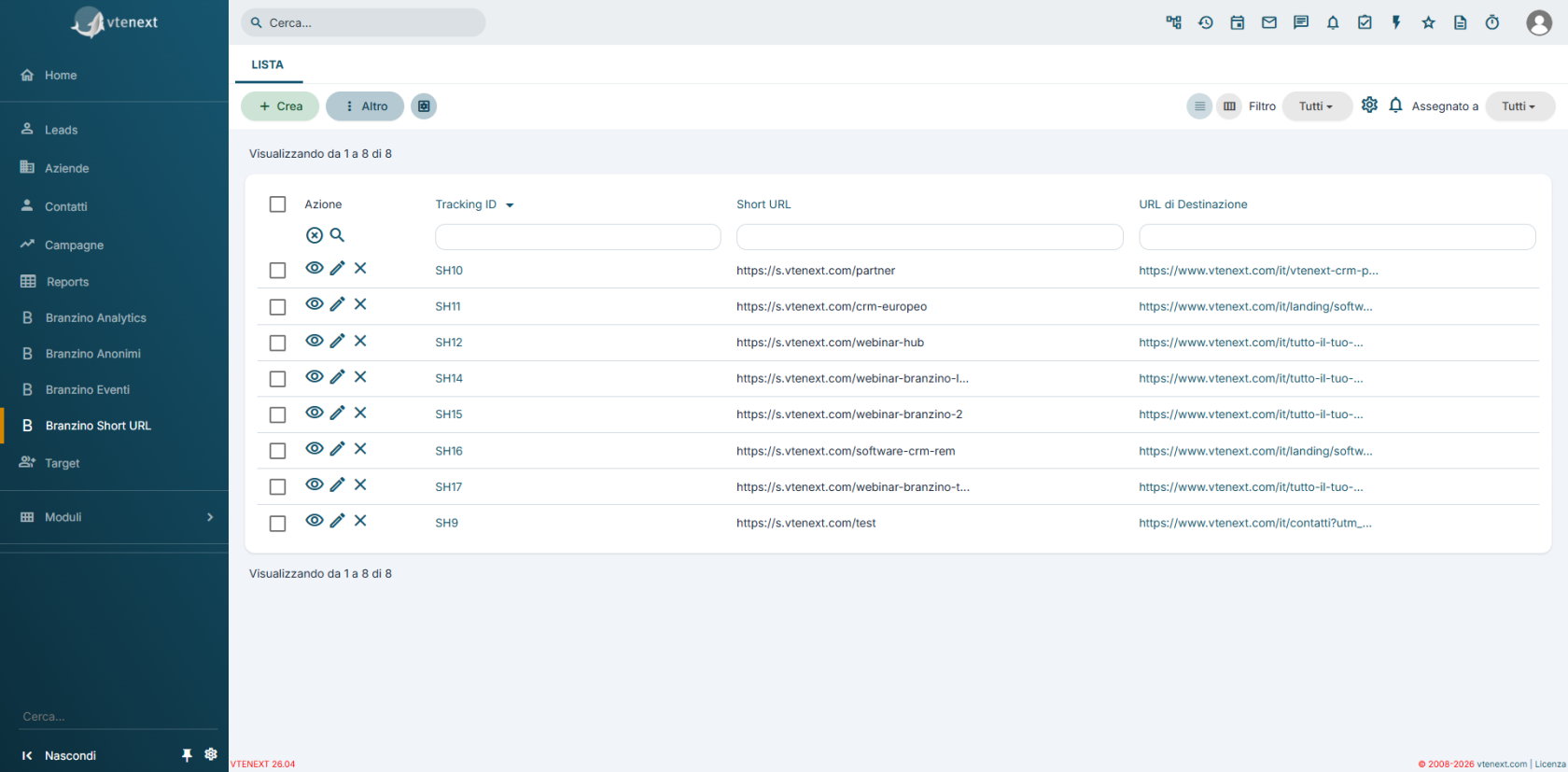1568x772 pixels.
Task: Edit the SH14 record pencil icon
Action: [337, 377]
